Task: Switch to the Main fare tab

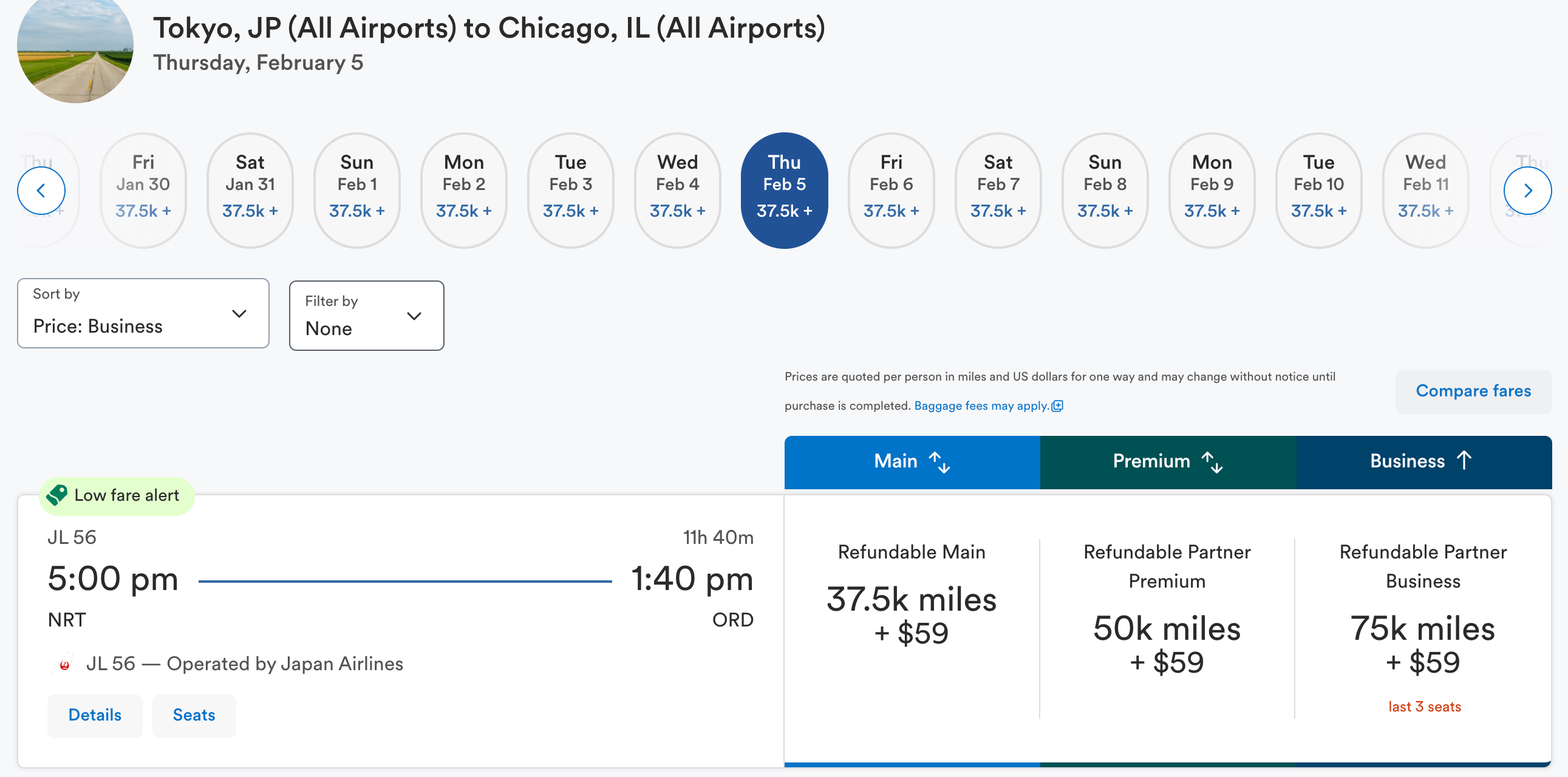Action: pyautogui.click(x=895, y=461)
